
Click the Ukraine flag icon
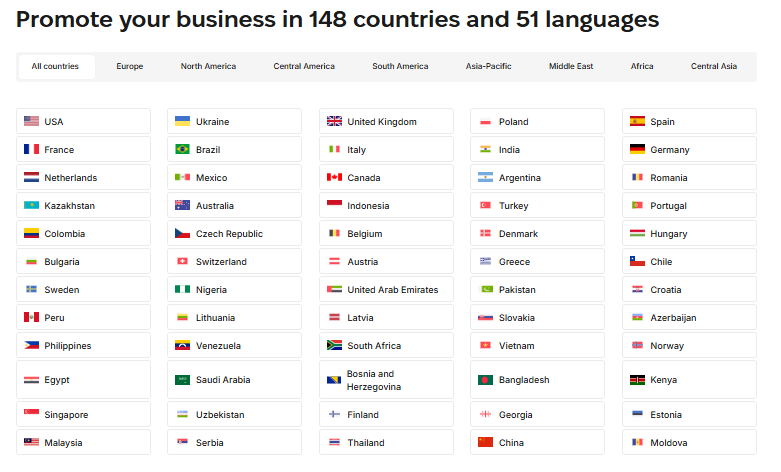182,121
